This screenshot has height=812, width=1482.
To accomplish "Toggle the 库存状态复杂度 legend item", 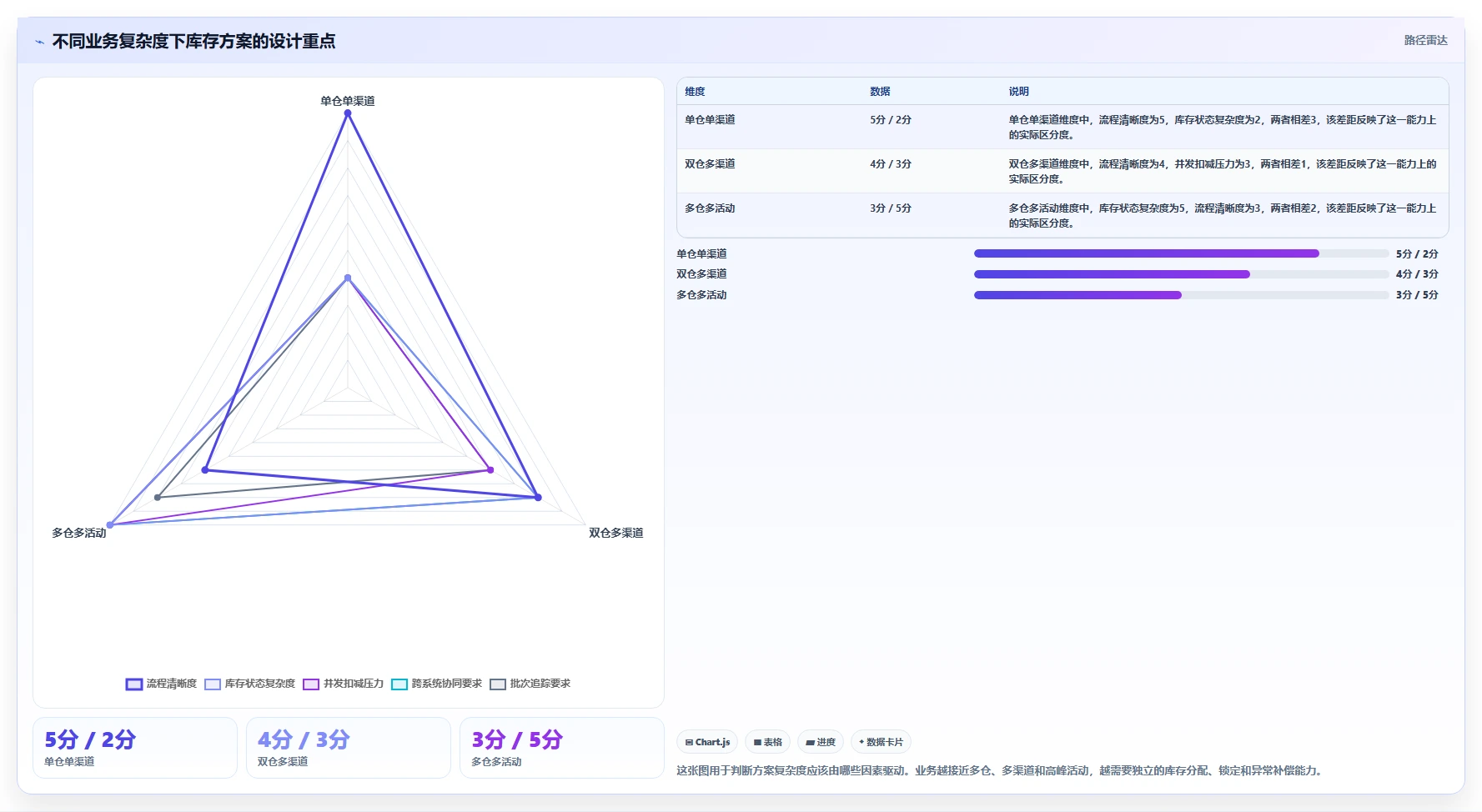I will point(250,684).
